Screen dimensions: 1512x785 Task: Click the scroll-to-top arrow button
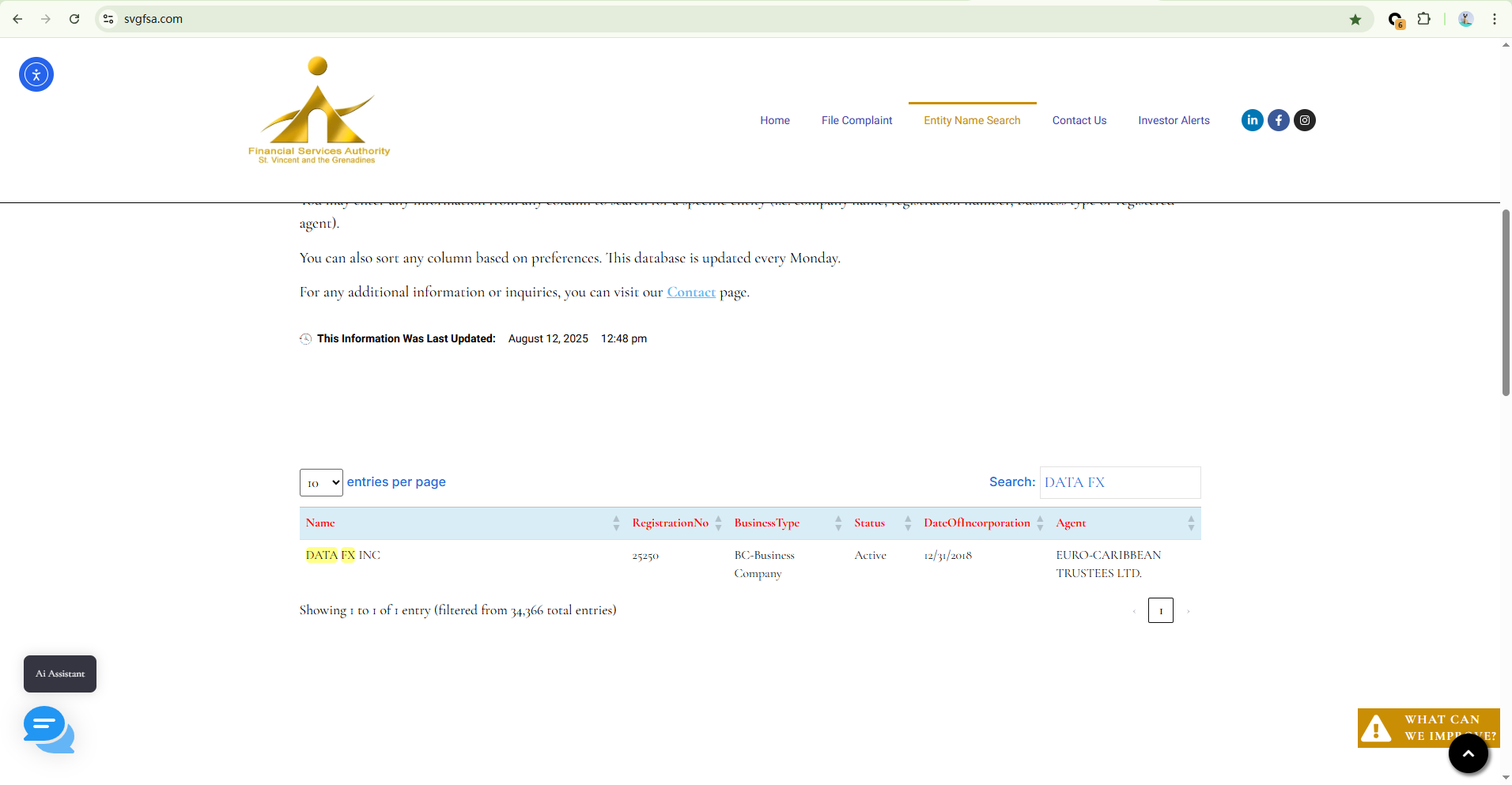click(1468, 753)
